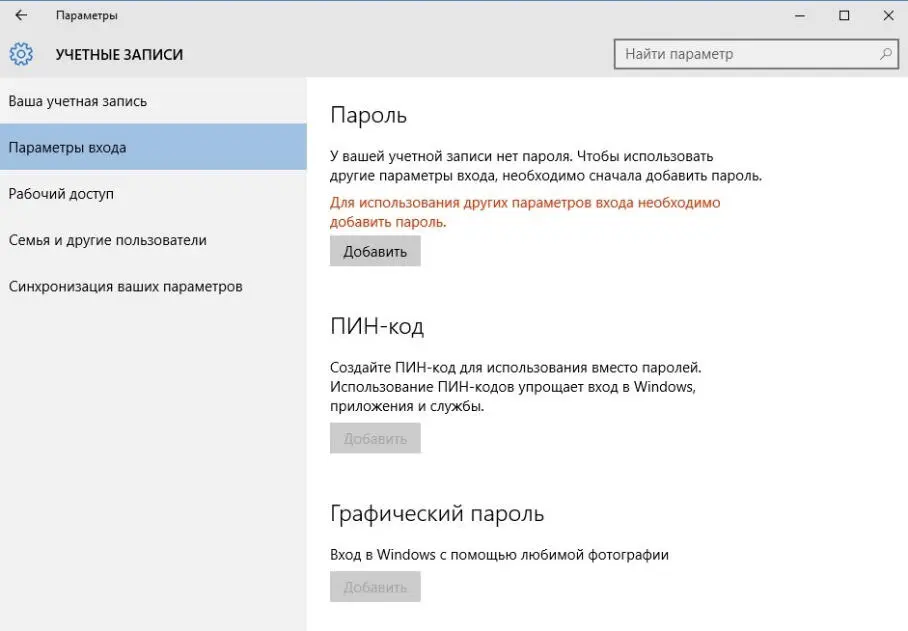Screen dimensions: 908x631
Task: Select 'Параметры входа' in the sidebar
Action: click(x=67, y=147)
